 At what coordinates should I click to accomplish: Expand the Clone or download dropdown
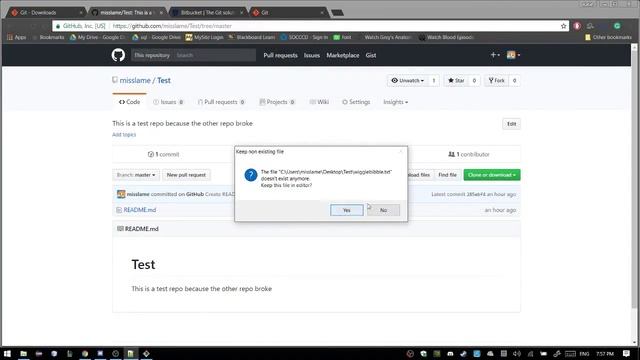tap(492, 175)
